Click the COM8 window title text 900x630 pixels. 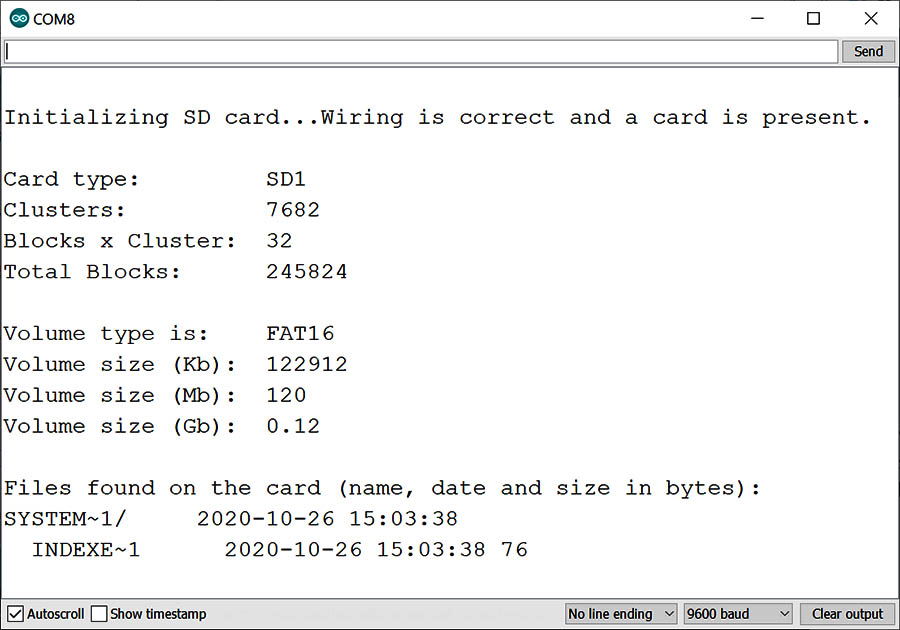click(x=54, y=19)
